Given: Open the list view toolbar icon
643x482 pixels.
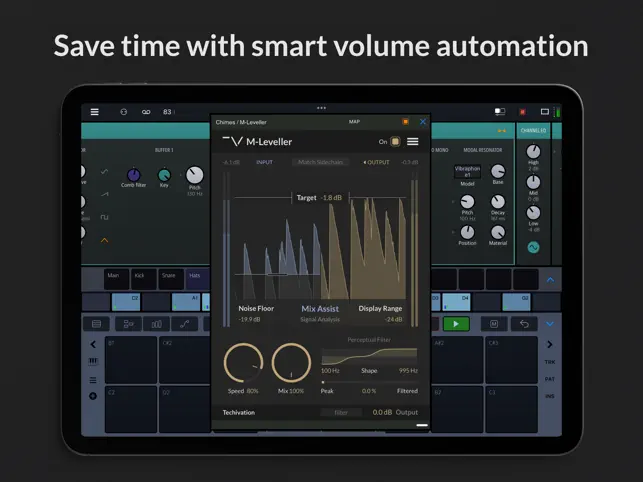Looking at the screenshot, I should (x=97, y=324).
